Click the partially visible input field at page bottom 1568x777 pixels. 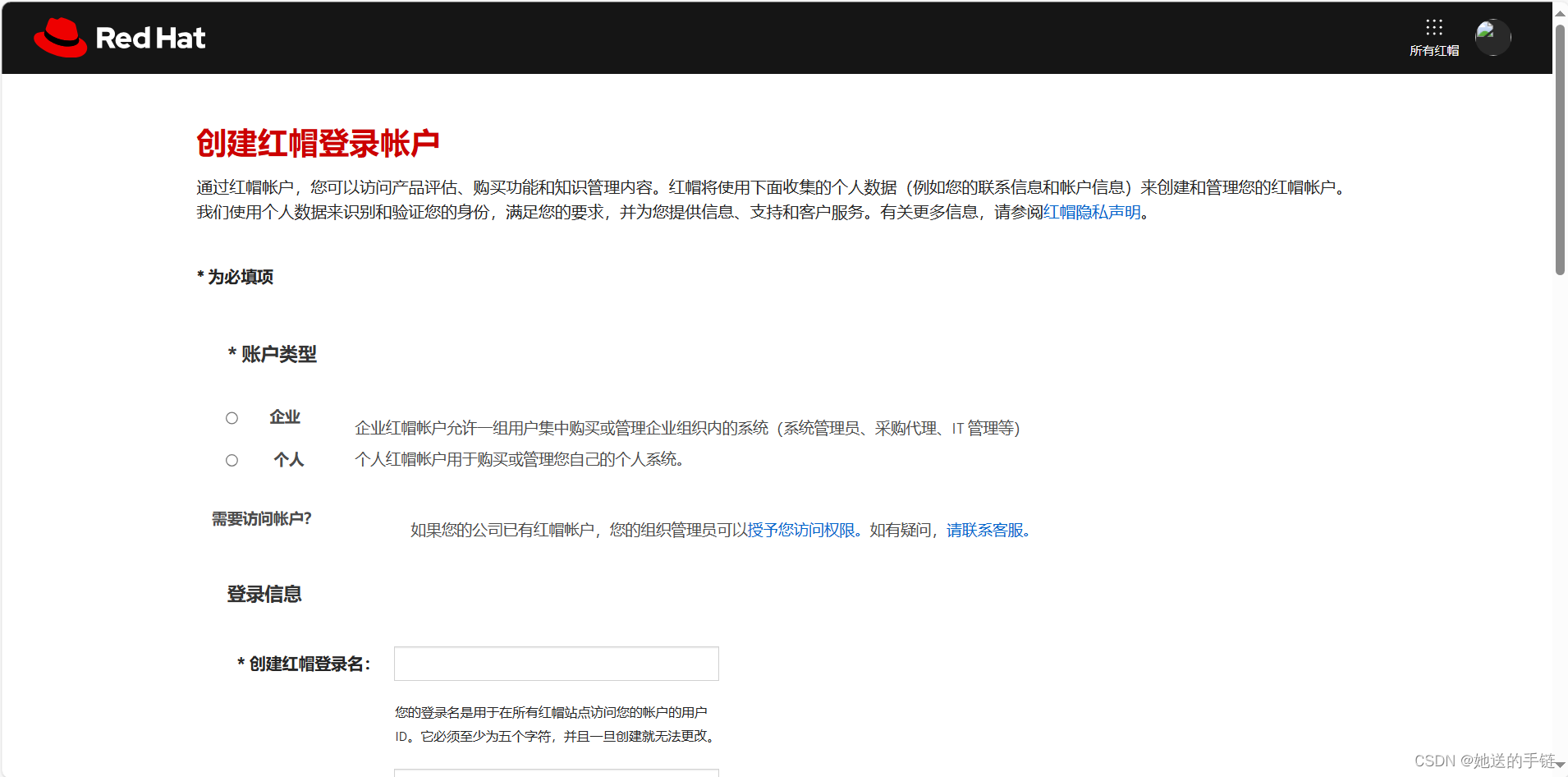click(555, 773)
